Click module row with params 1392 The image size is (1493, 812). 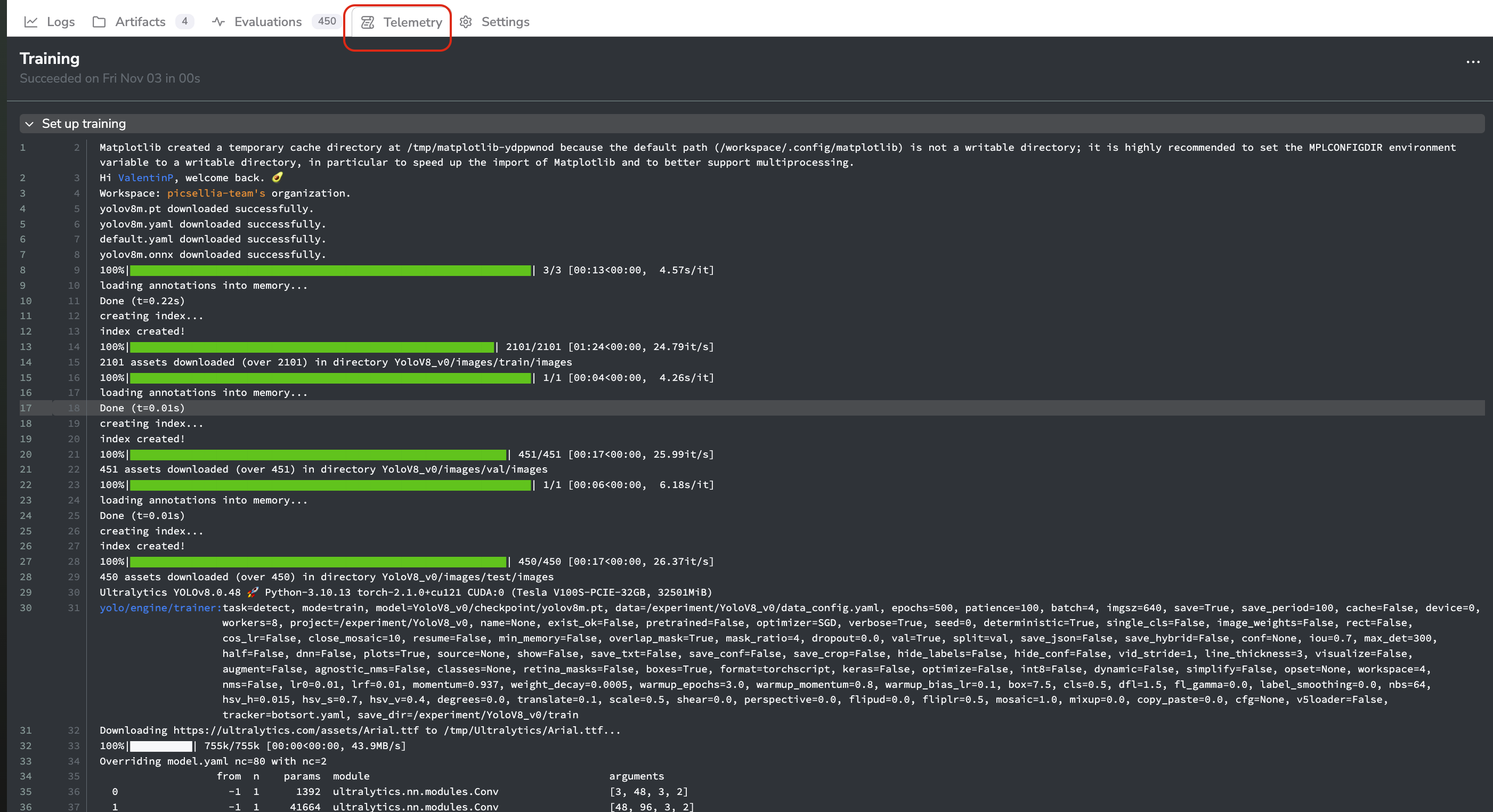coord(400,792)
